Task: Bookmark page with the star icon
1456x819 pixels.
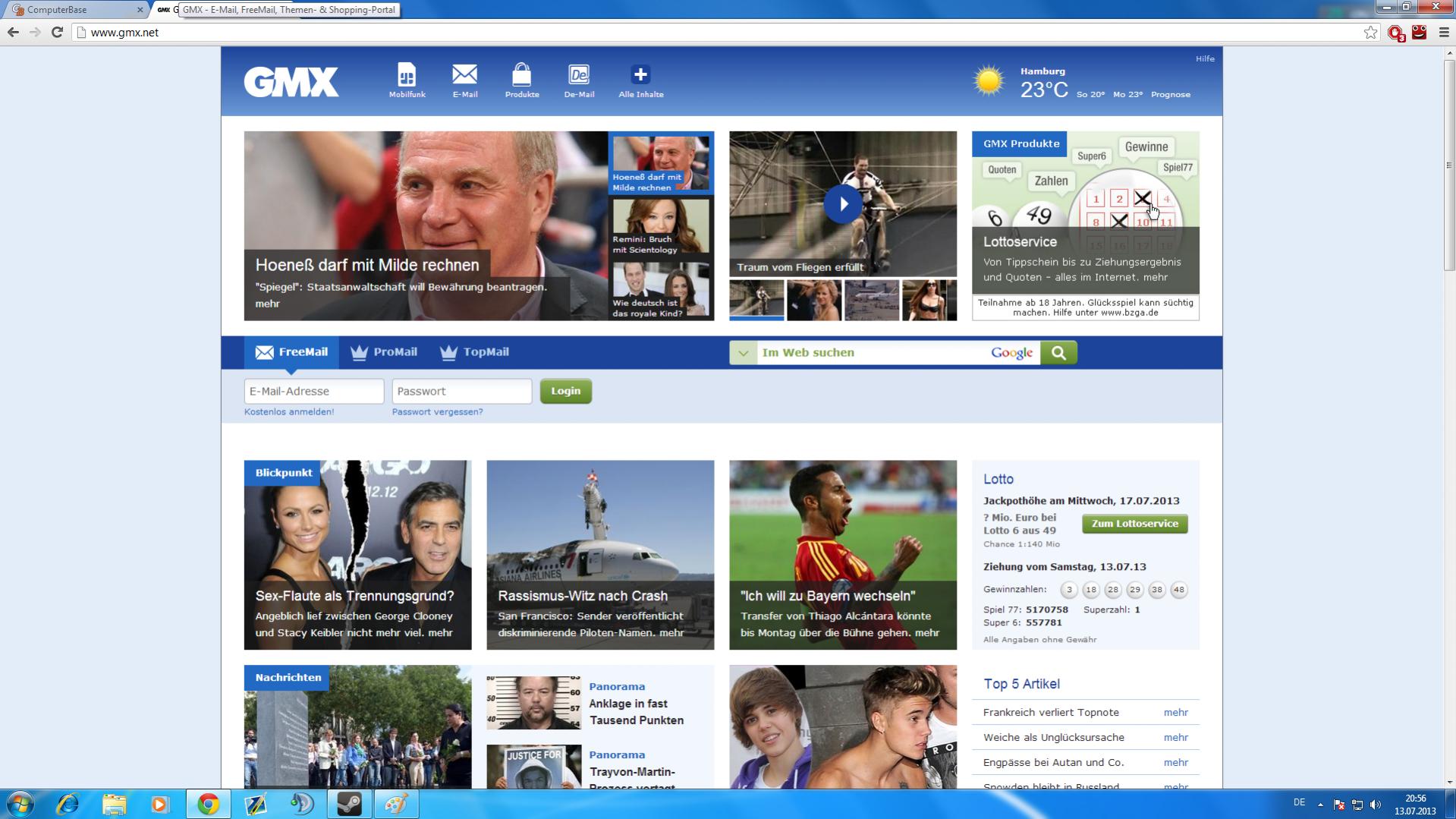Action: [1370, 32]
